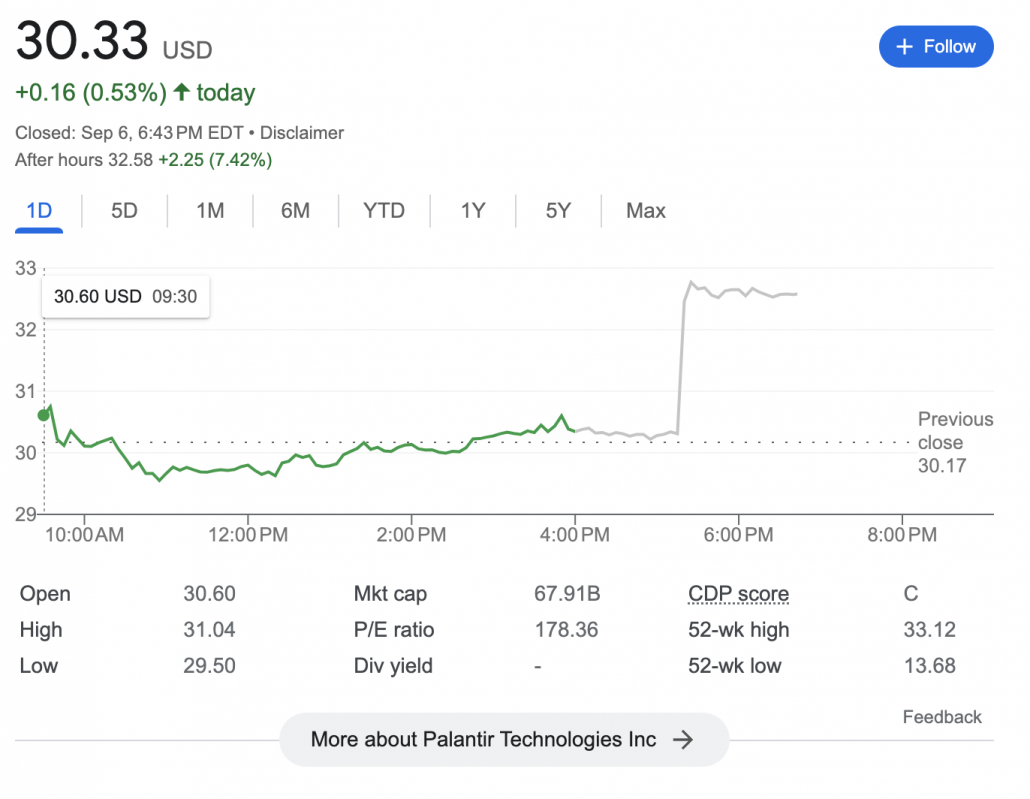The height and width of the screenshot is (799, 1030).
Task: Switch to the 5D tab
Action: (124, 211)
